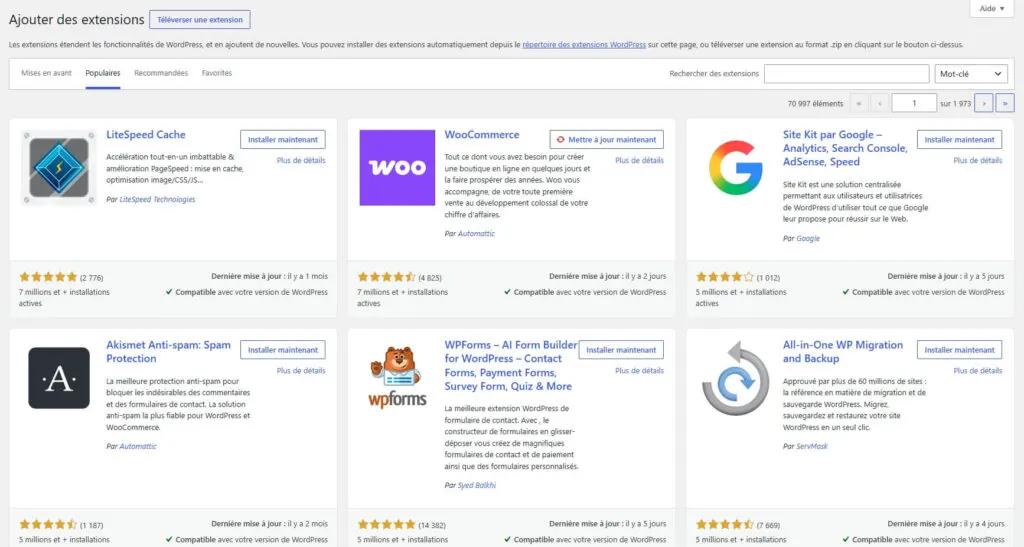The height and width of the screenshot is (547, 1024).
Task: Open Plus de détails for WooCommerce
Action: (x=639, y=161)
